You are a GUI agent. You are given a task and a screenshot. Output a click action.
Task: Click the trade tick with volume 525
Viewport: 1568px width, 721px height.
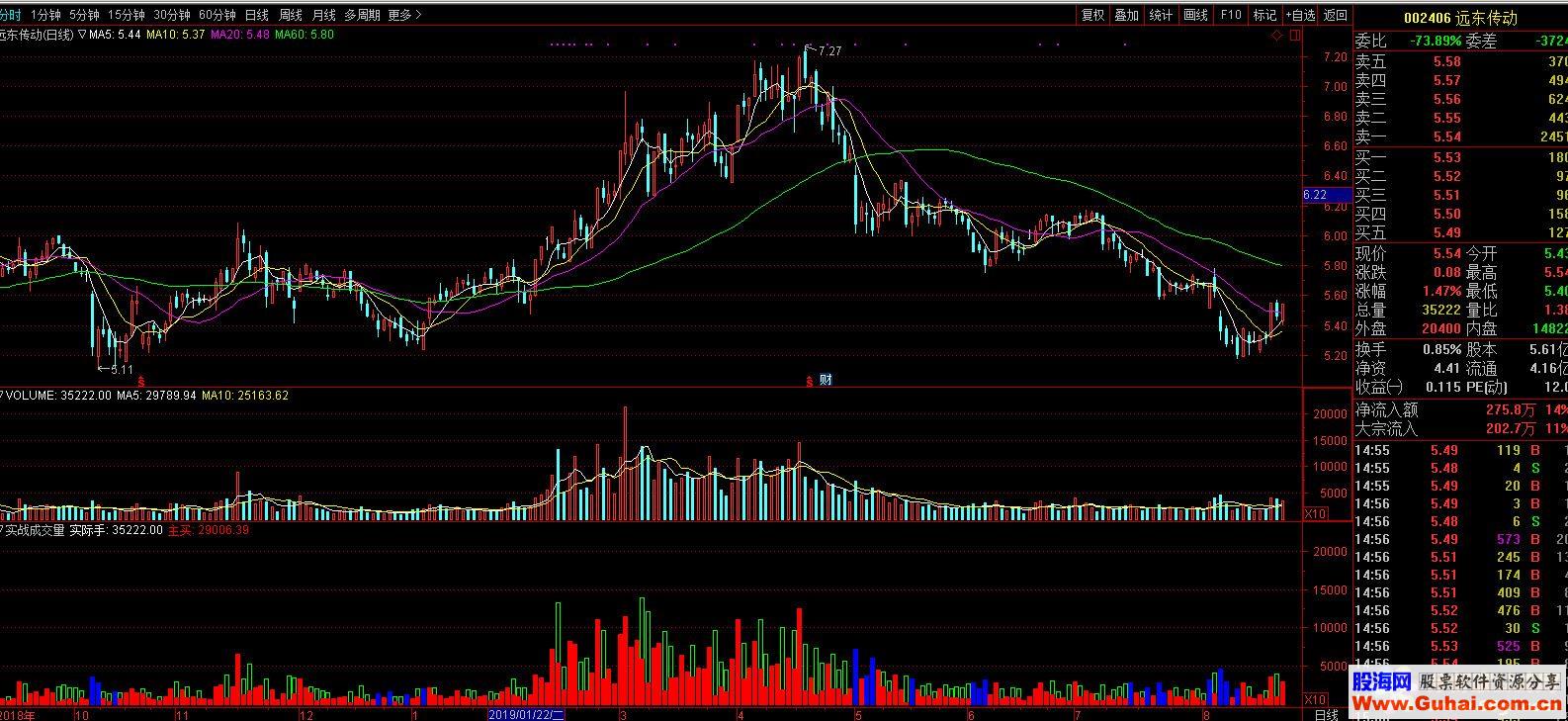point(1460,646)
